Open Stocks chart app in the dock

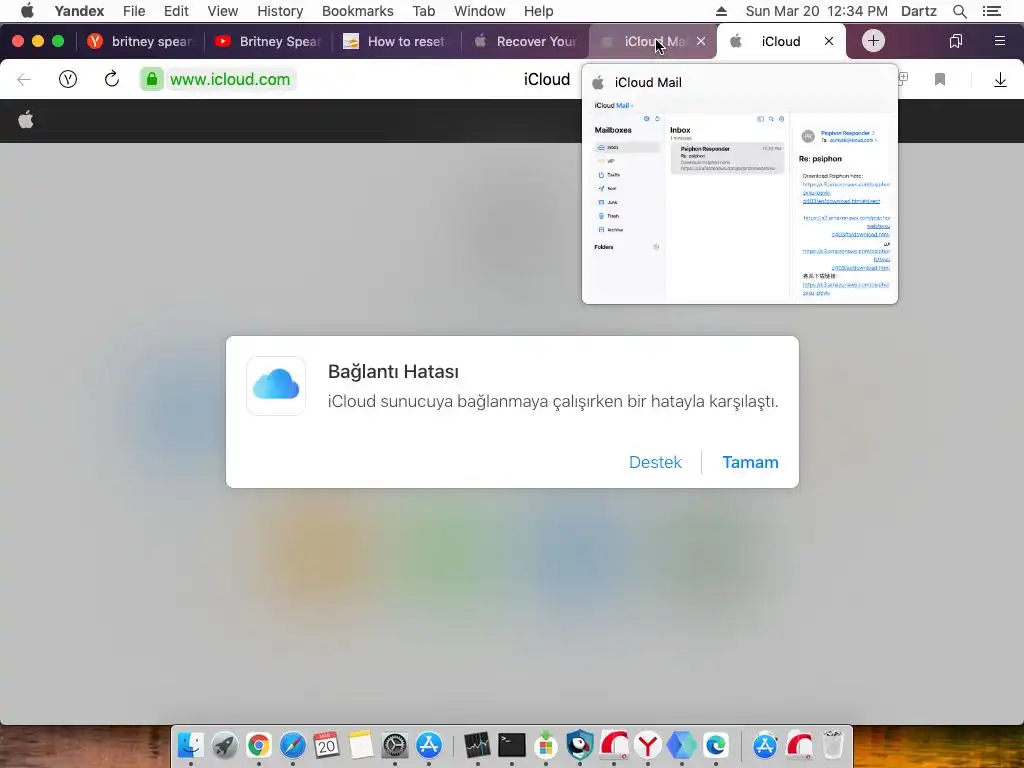(477, 745)
